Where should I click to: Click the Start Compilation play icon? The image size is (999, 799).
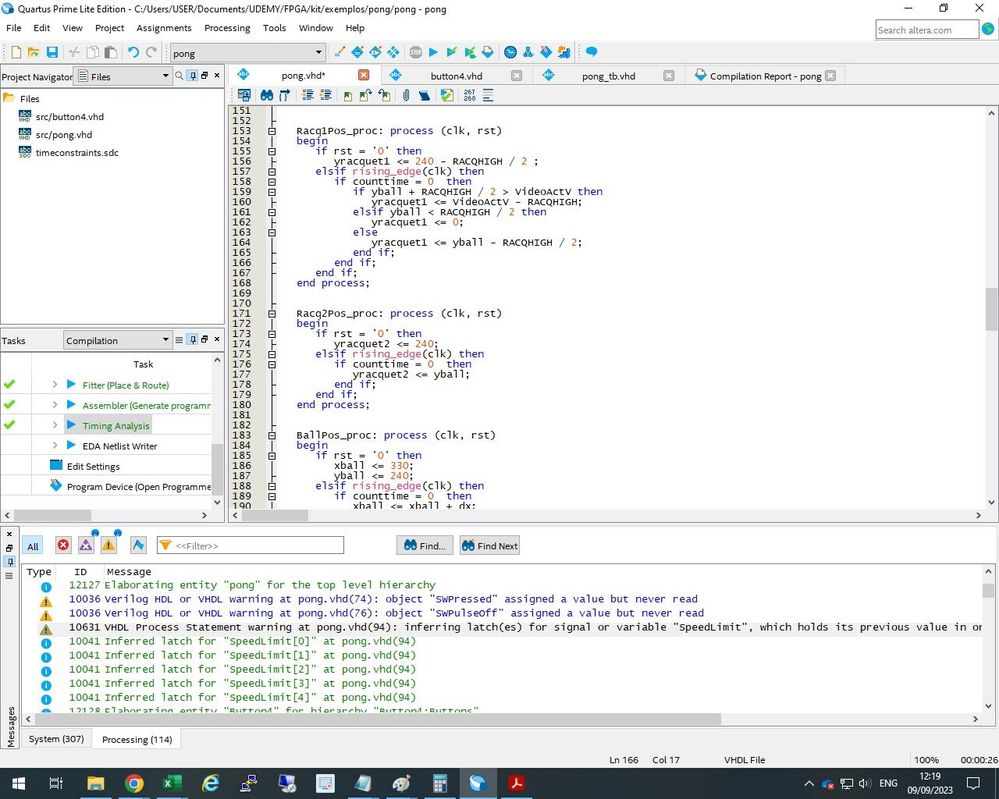pos(433,52)
